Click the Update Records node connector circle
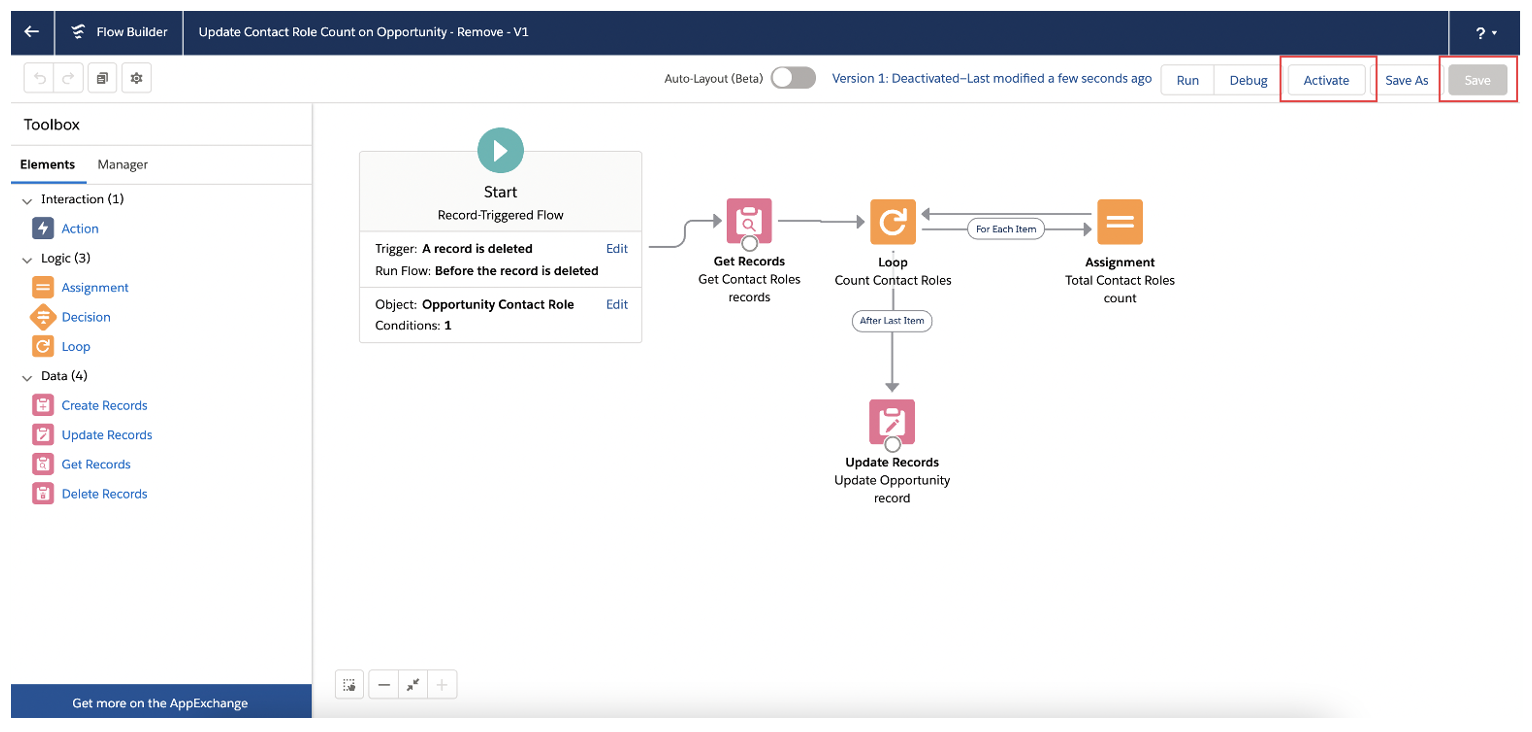 coord(892,444)
